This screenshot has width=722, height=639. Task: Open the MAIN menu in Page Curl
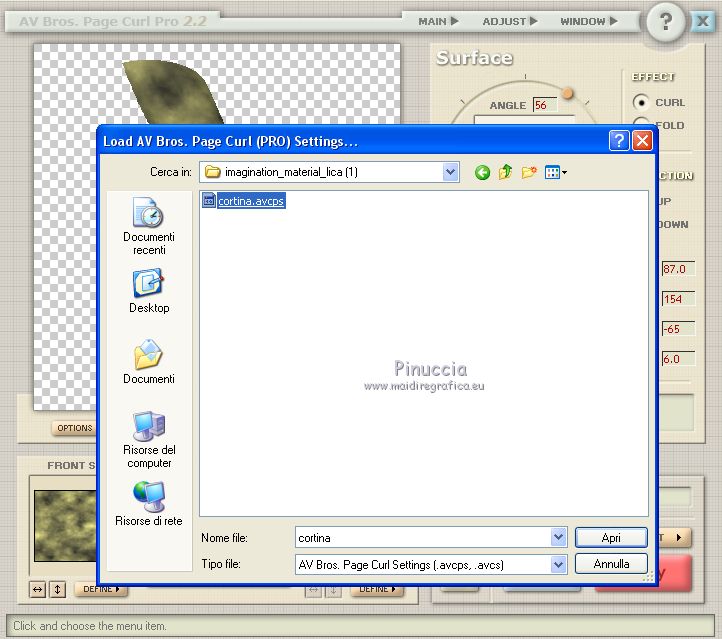(438, 21)
